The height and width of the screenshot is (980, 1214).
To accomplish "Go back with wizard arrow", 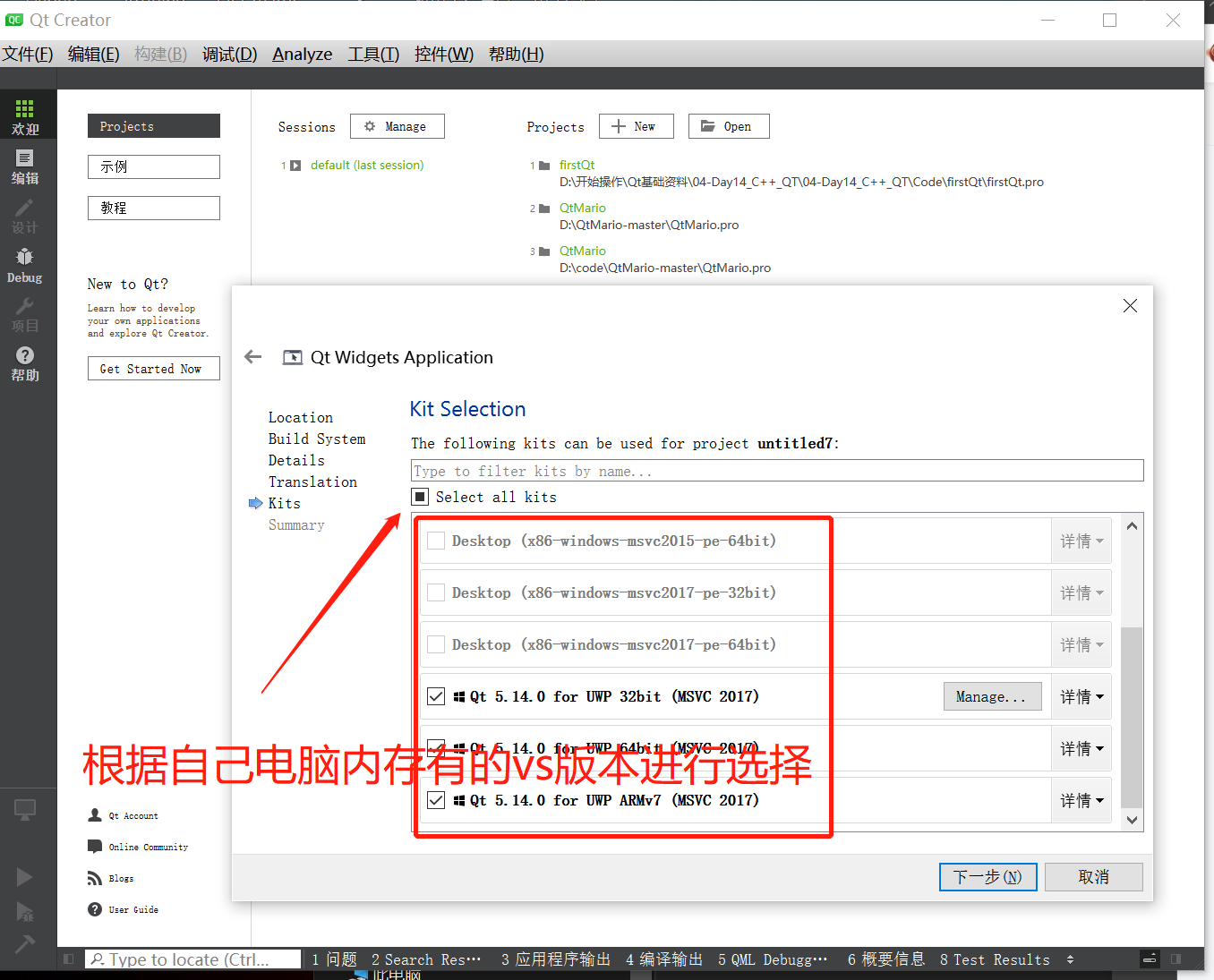I will coord(253,357).
